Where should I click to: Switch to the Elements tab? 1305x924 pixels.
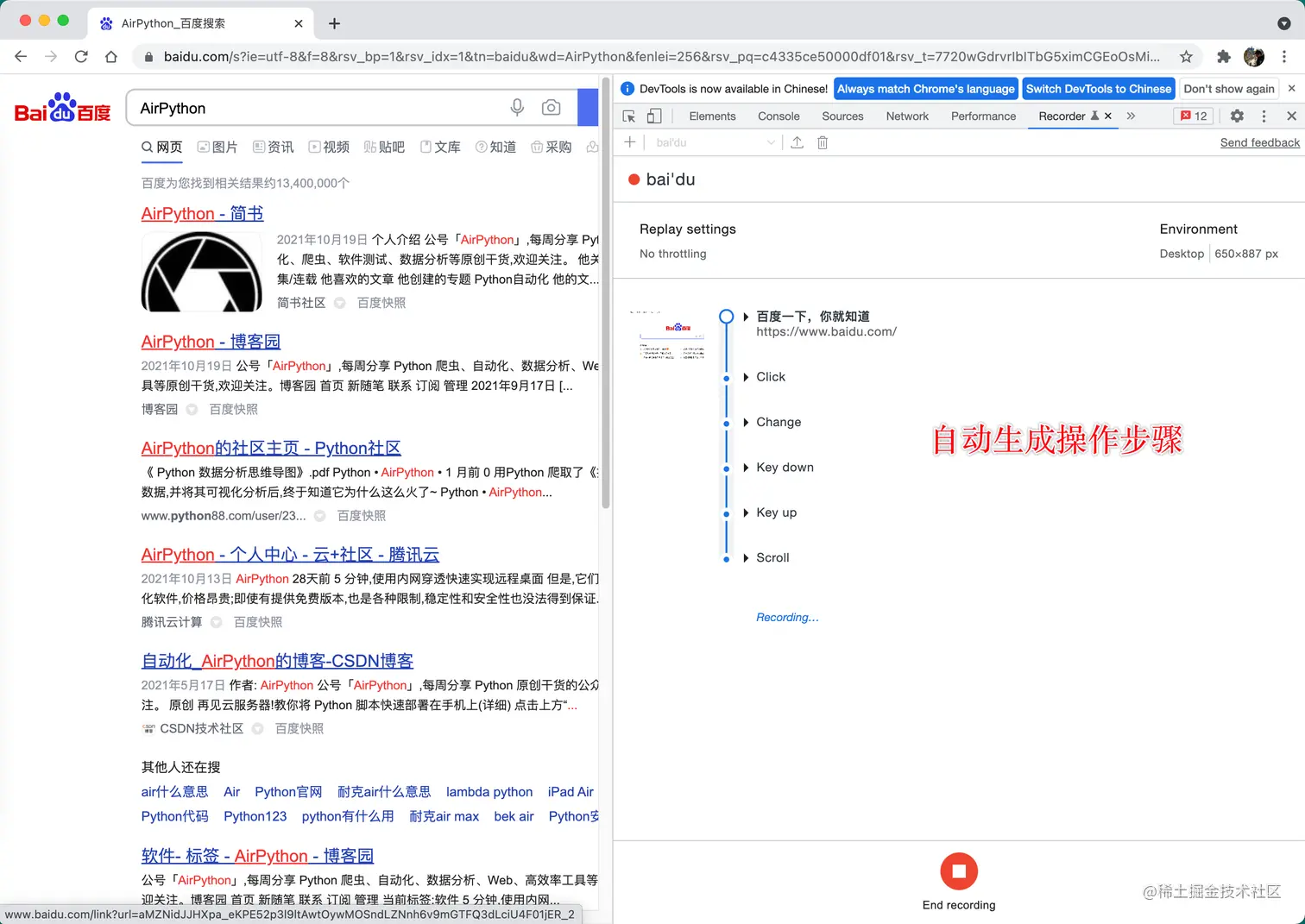point(712,116)
